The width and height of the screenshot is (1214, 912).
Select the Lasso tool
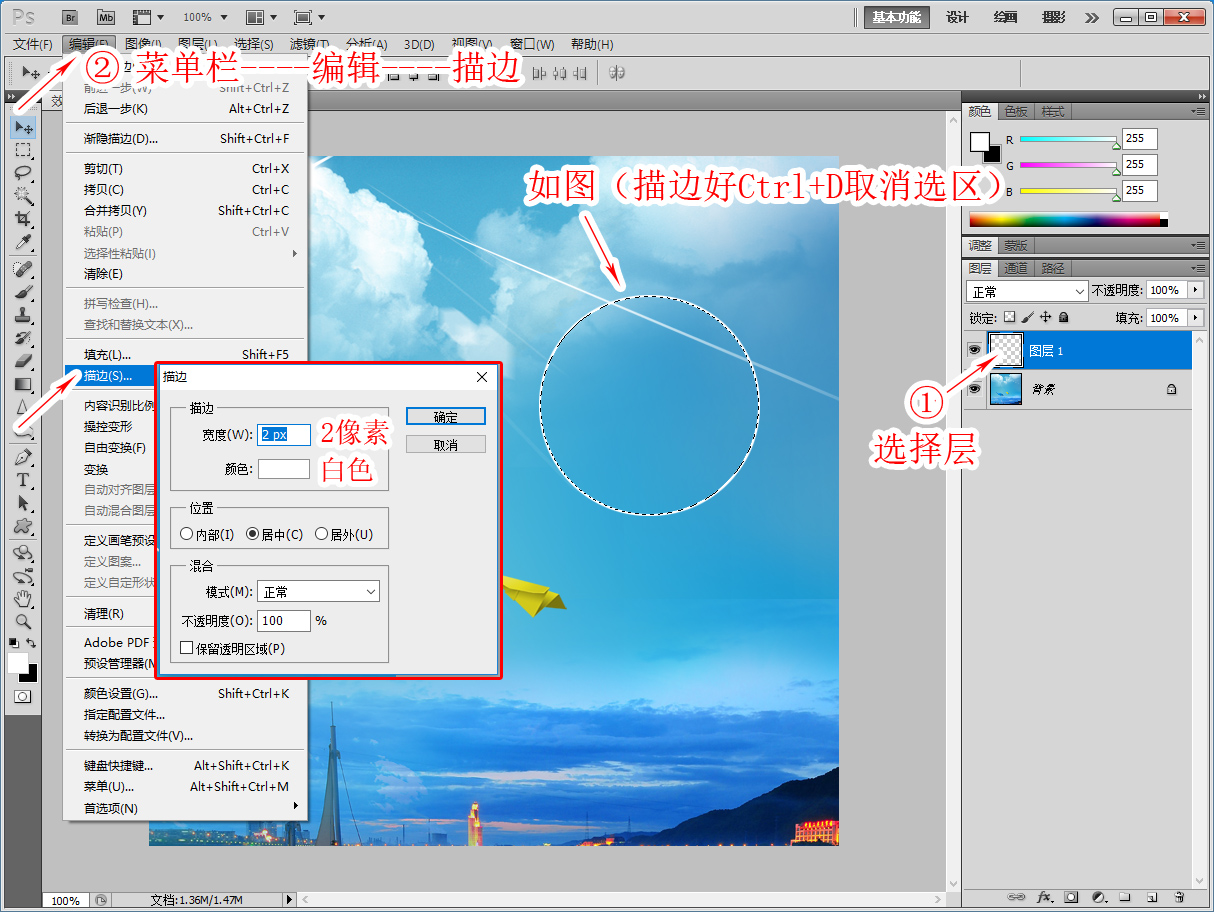[24, 172]
